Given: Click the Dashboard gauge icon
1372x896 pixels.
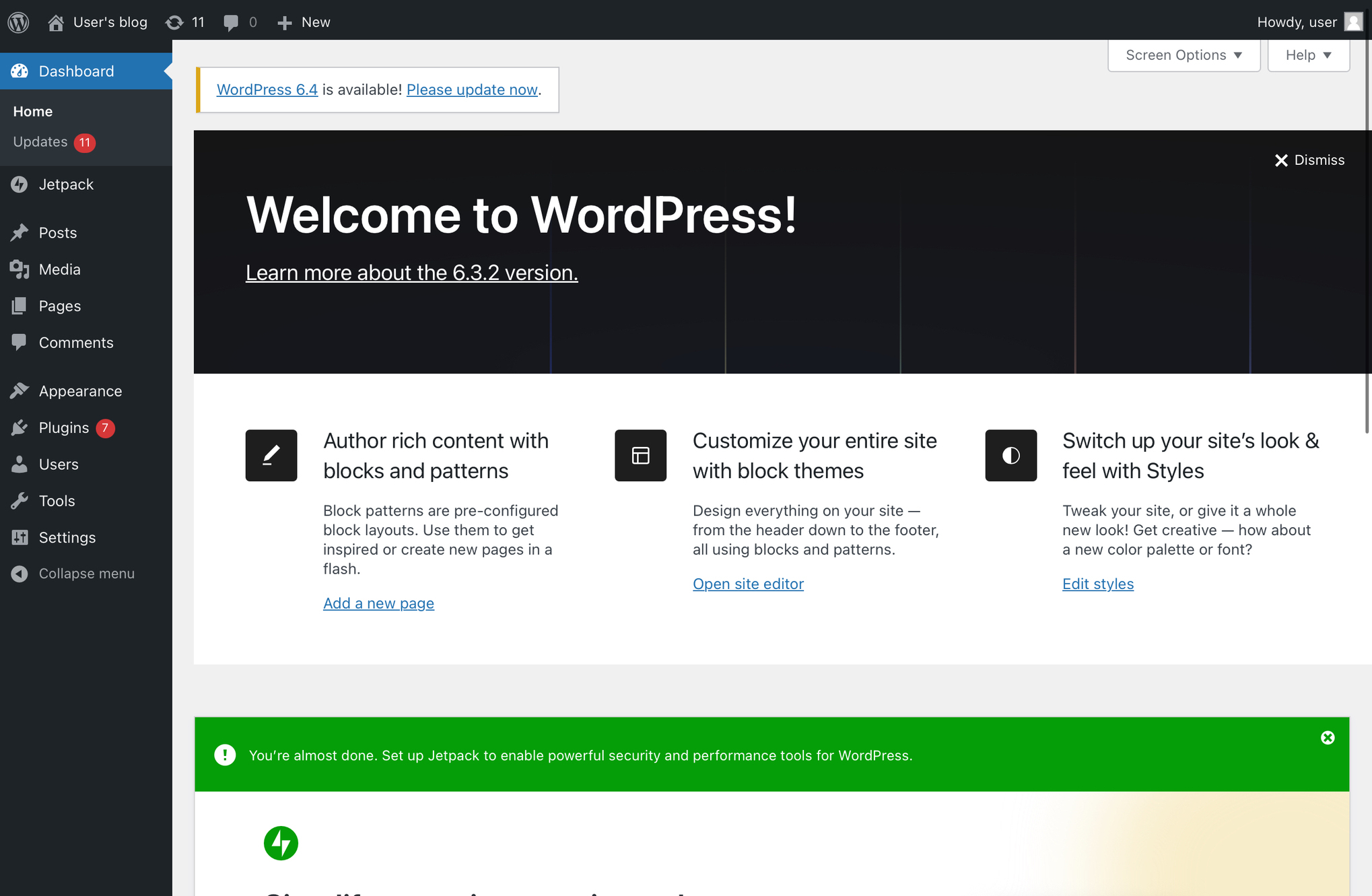Looking at the screenshot, I should pos(20,71).
